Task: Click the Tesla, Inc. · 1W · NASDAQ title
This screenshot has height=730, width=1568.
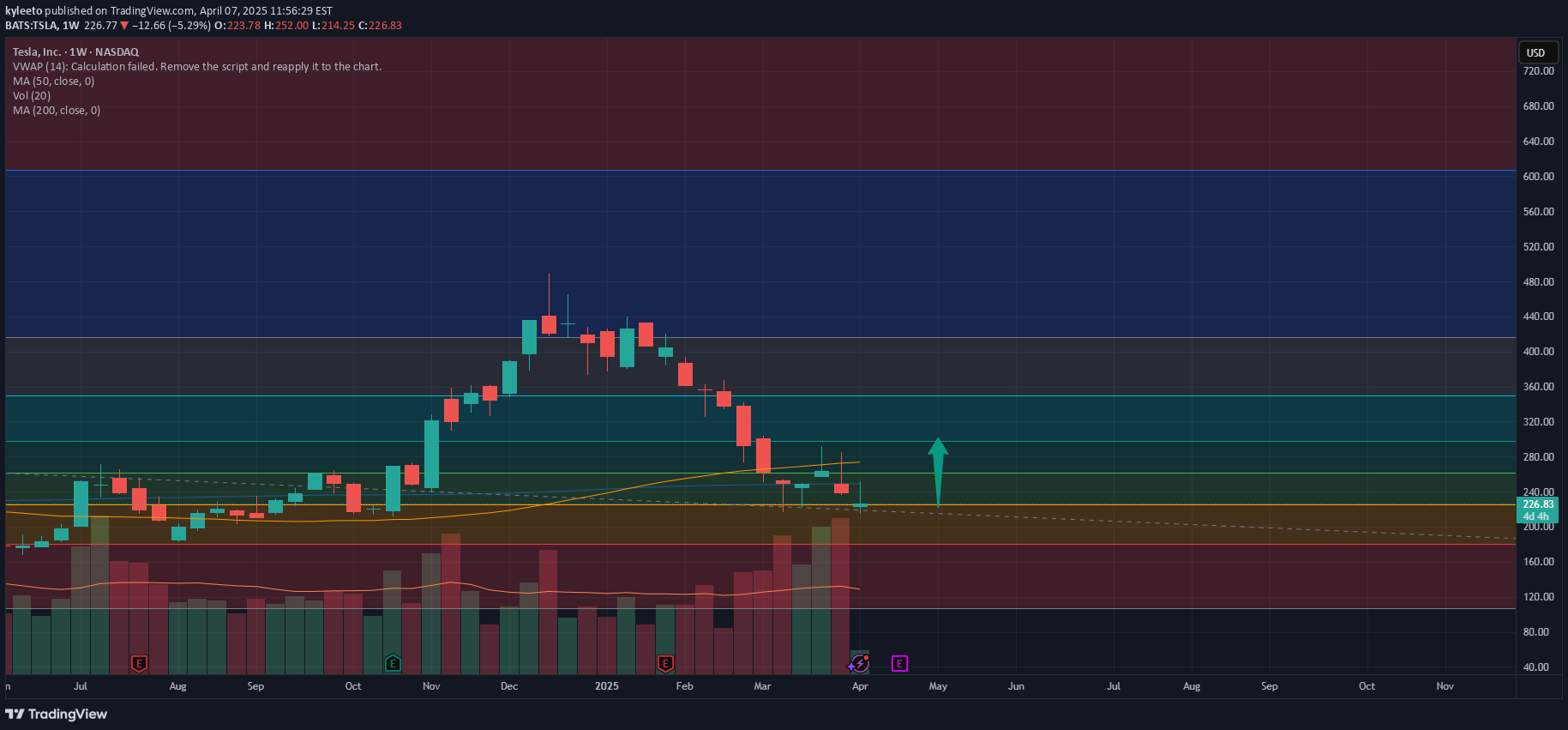Action: coord(75,52)
